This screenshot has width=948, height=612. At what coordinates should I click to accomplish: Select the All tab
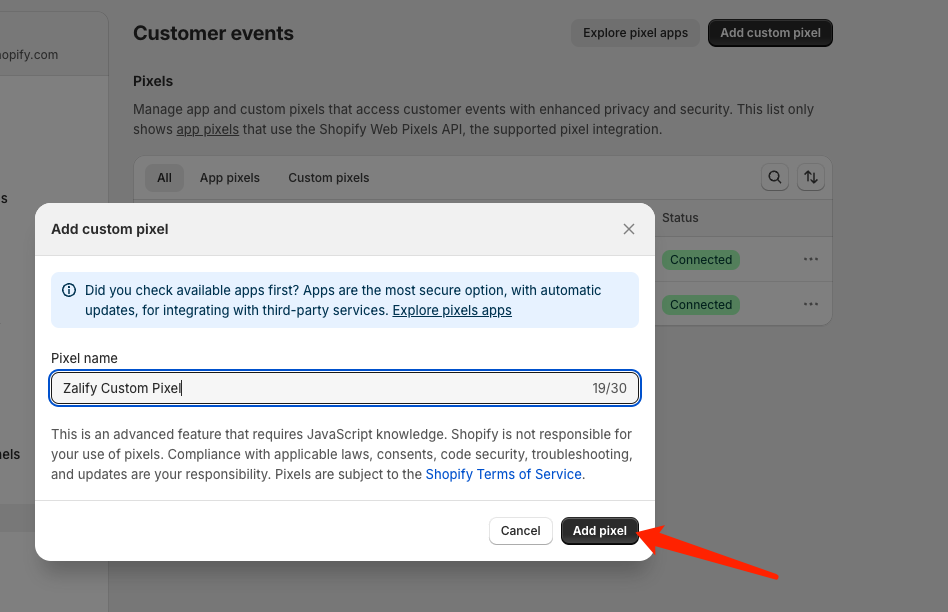164,178
